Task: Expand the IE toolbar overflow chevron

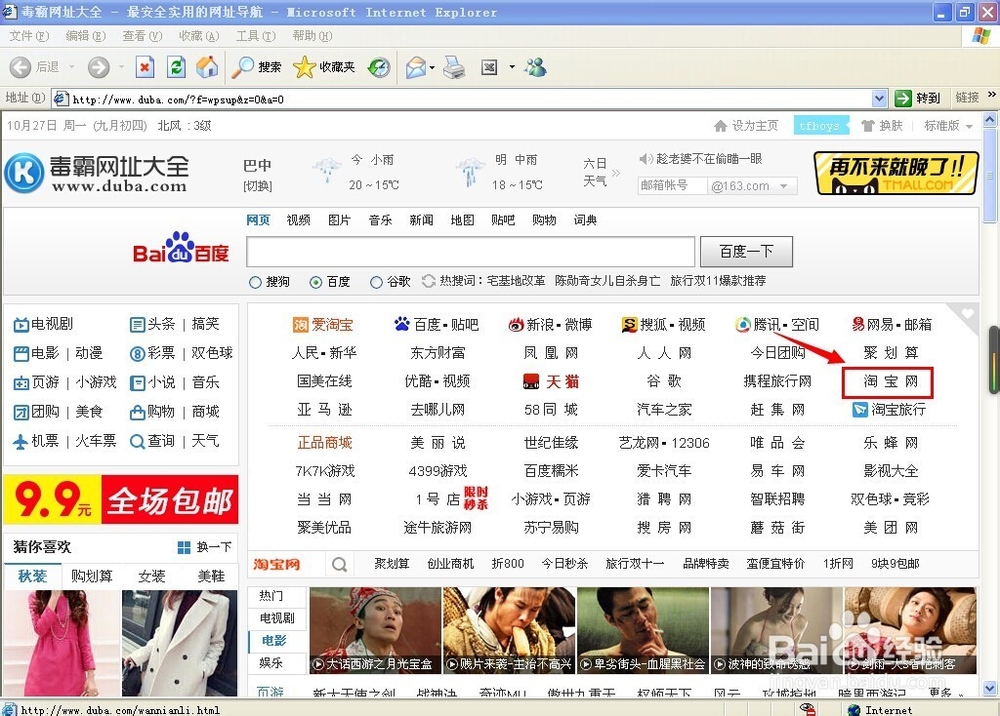Action: 992,94
